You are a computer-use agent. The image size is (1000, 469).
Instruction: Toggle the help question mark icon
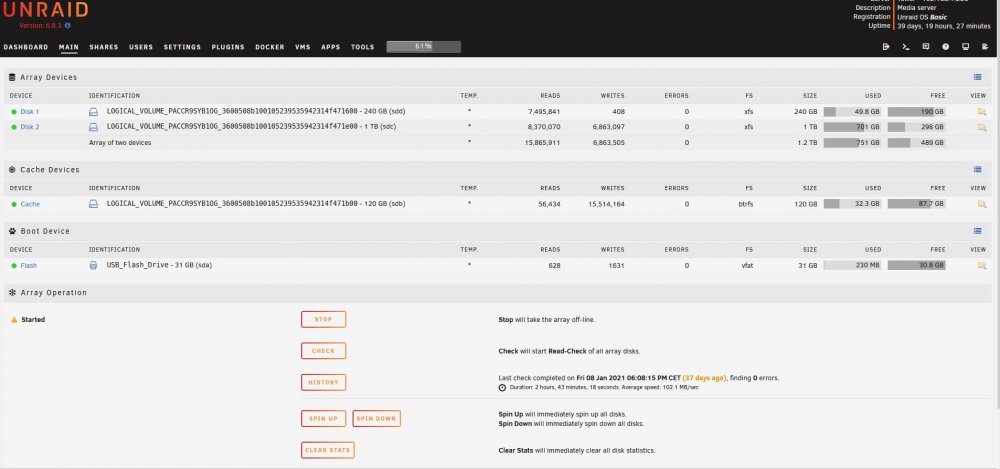(946, 47)
